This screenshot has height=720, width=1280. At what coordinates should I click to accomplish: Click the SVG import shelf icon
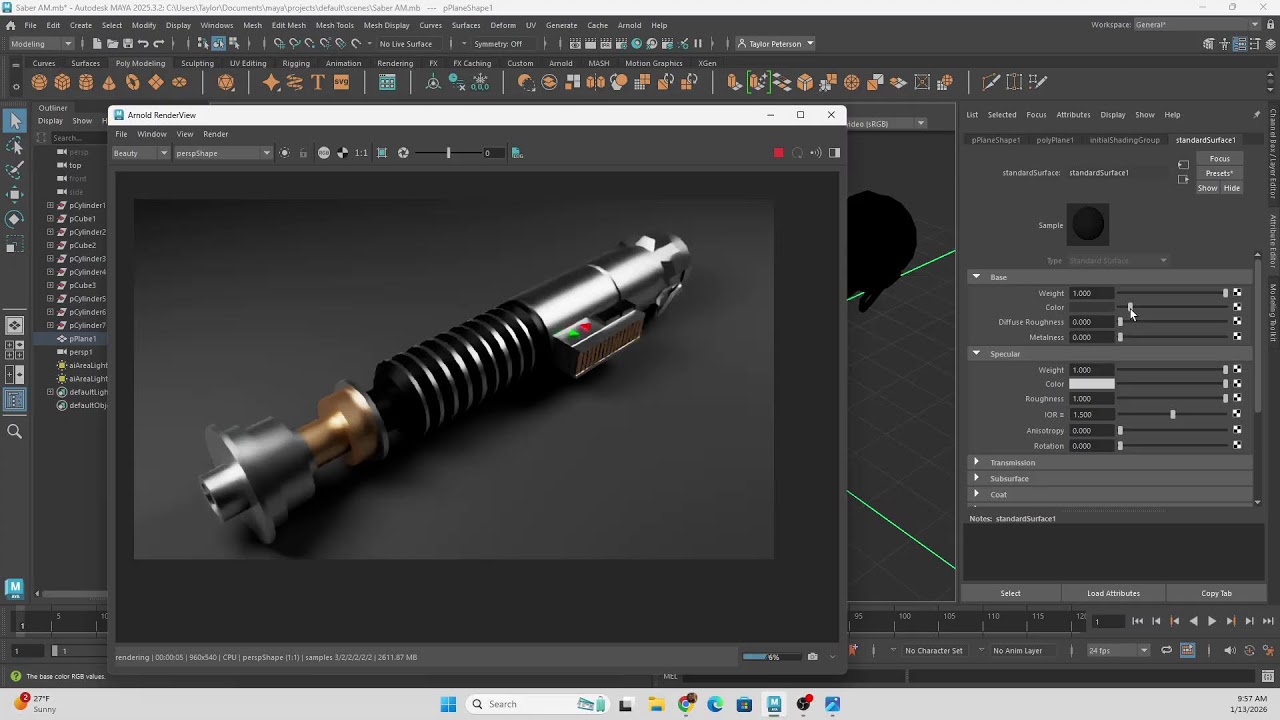(341, 83)
